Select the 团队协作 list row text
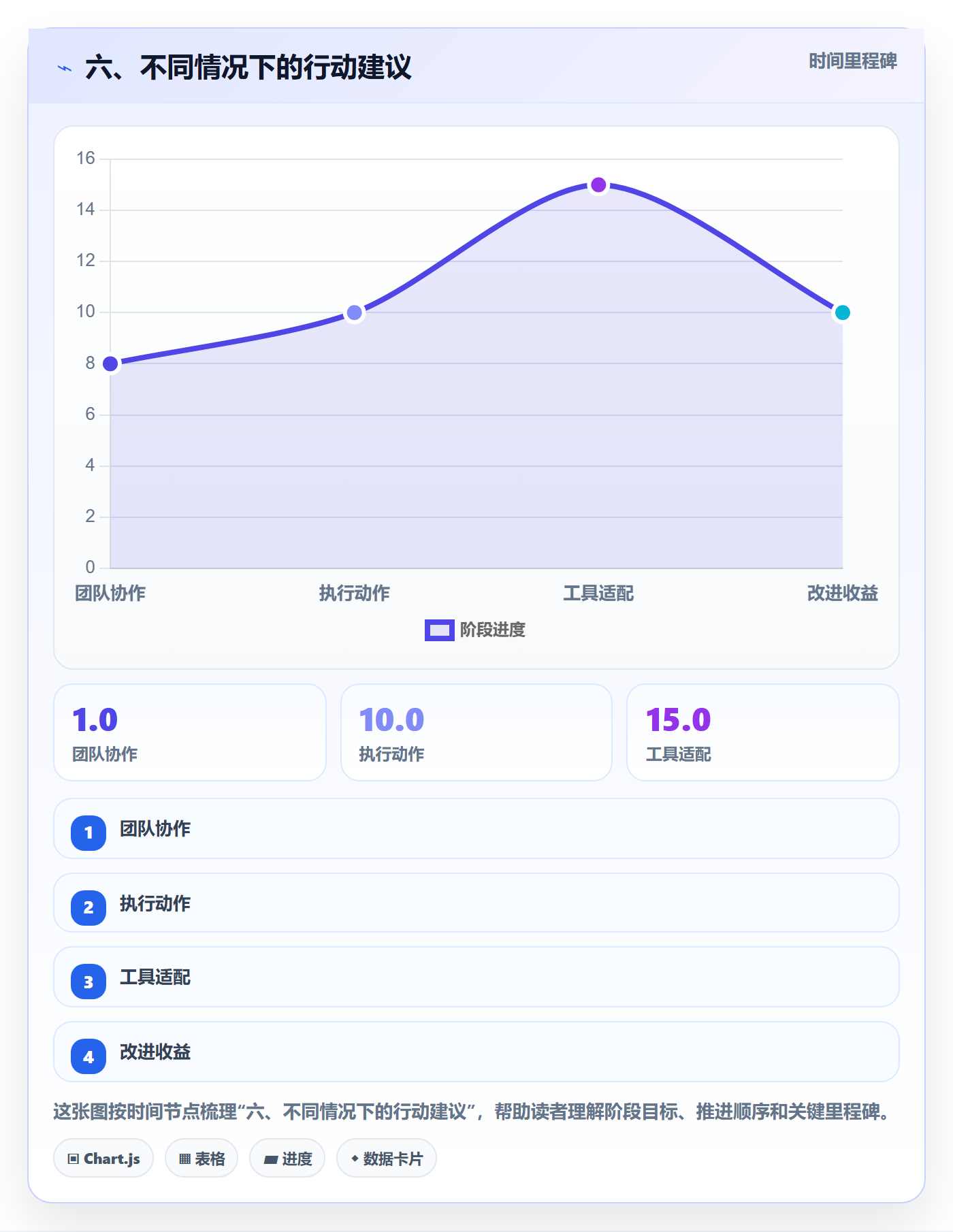Viewport: 953px width, 1232px height. pos(155,829)
